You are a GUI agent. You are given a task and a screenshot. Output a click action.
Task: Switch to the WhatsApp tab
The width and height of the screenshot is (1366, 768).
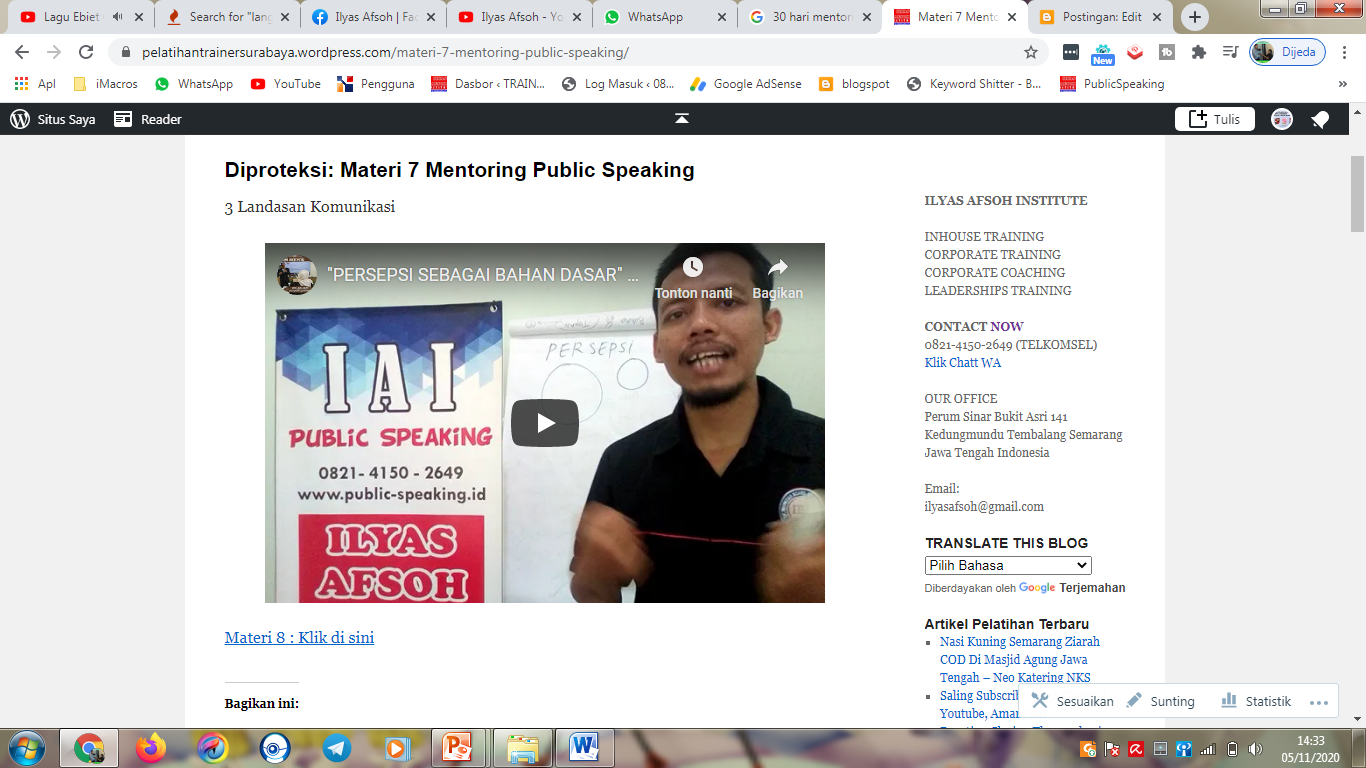tap(665, 17)
